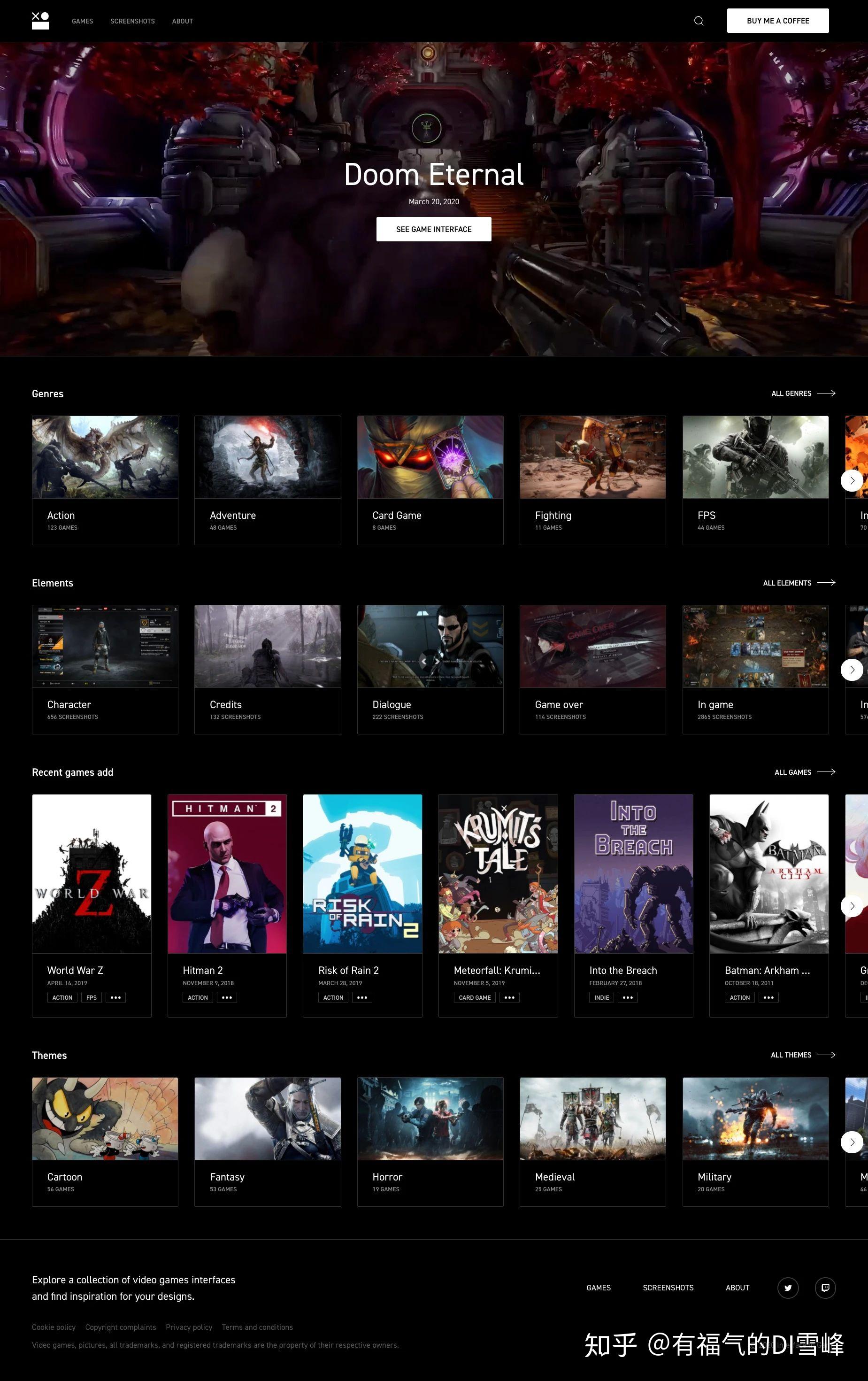
Task: Click the Risk of Rain 2 title text
Action: pos(349,971)
